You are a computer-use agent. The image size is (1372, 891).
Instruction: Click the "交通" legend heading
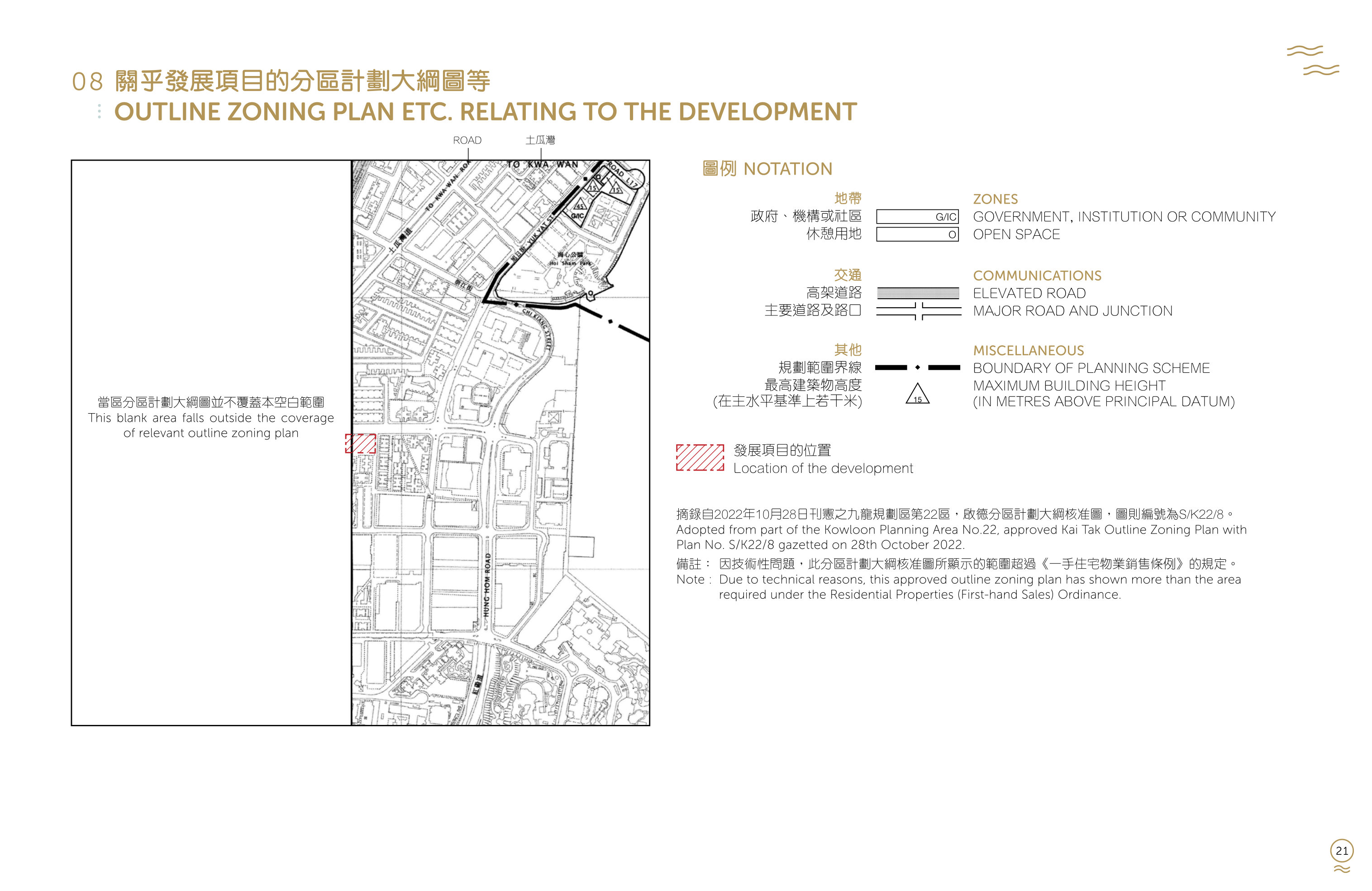[x=848, y=275]
